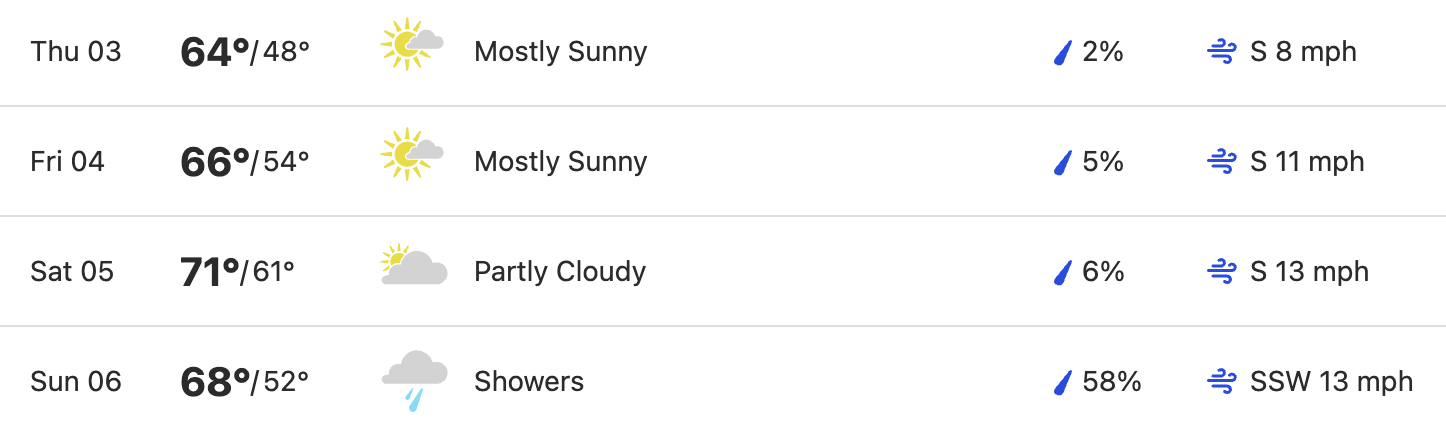Click the Mostly Sunny icon for Thu 03
Image resolution: width=1446 pixels, height=432 pixels.
[x=412, y=44]
